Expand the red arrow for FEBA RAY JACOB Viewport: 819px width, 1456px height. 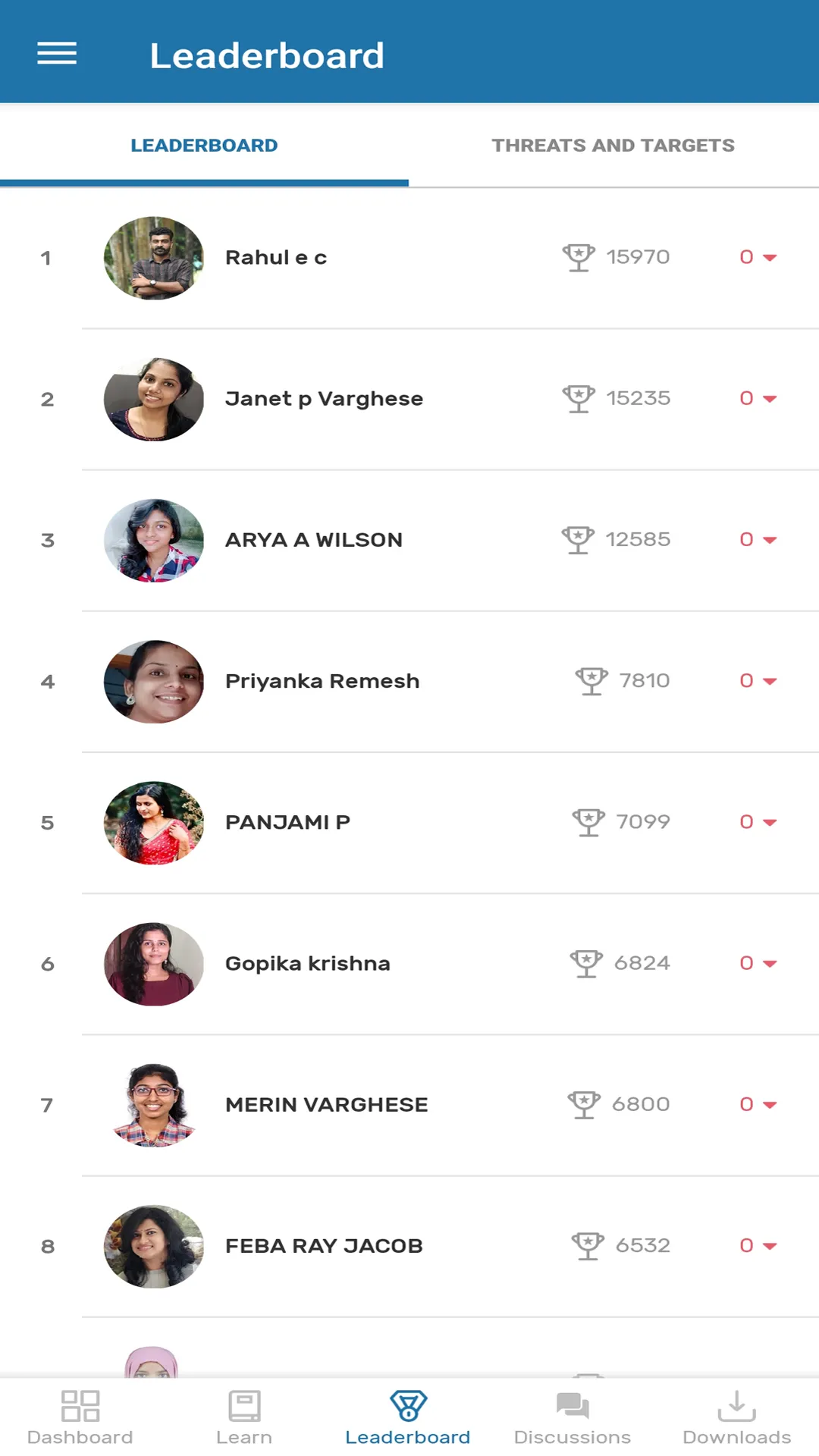tap(770, 1246)
